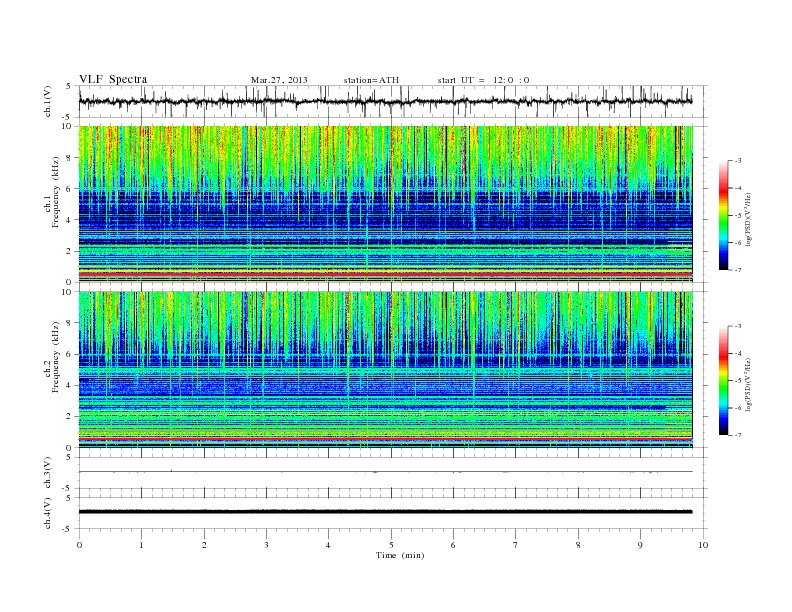Click the 'start UT = 12:0 :0' text
Viewport: 792px width, 612px height.
tap(483, 80)
